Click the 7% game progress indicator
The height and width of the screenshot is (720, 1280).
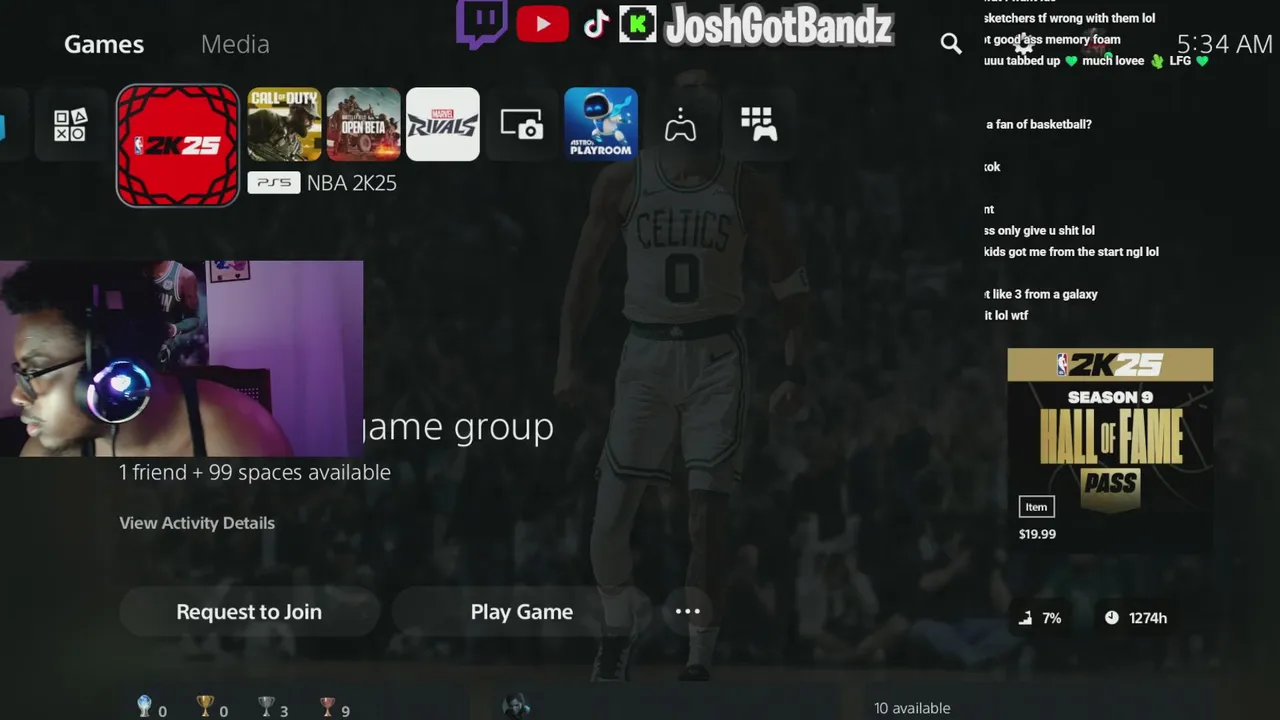[x=1040, y=618]
